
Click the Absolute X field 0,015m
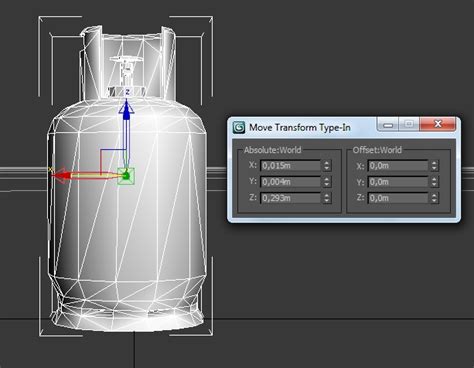pos(290,165)
